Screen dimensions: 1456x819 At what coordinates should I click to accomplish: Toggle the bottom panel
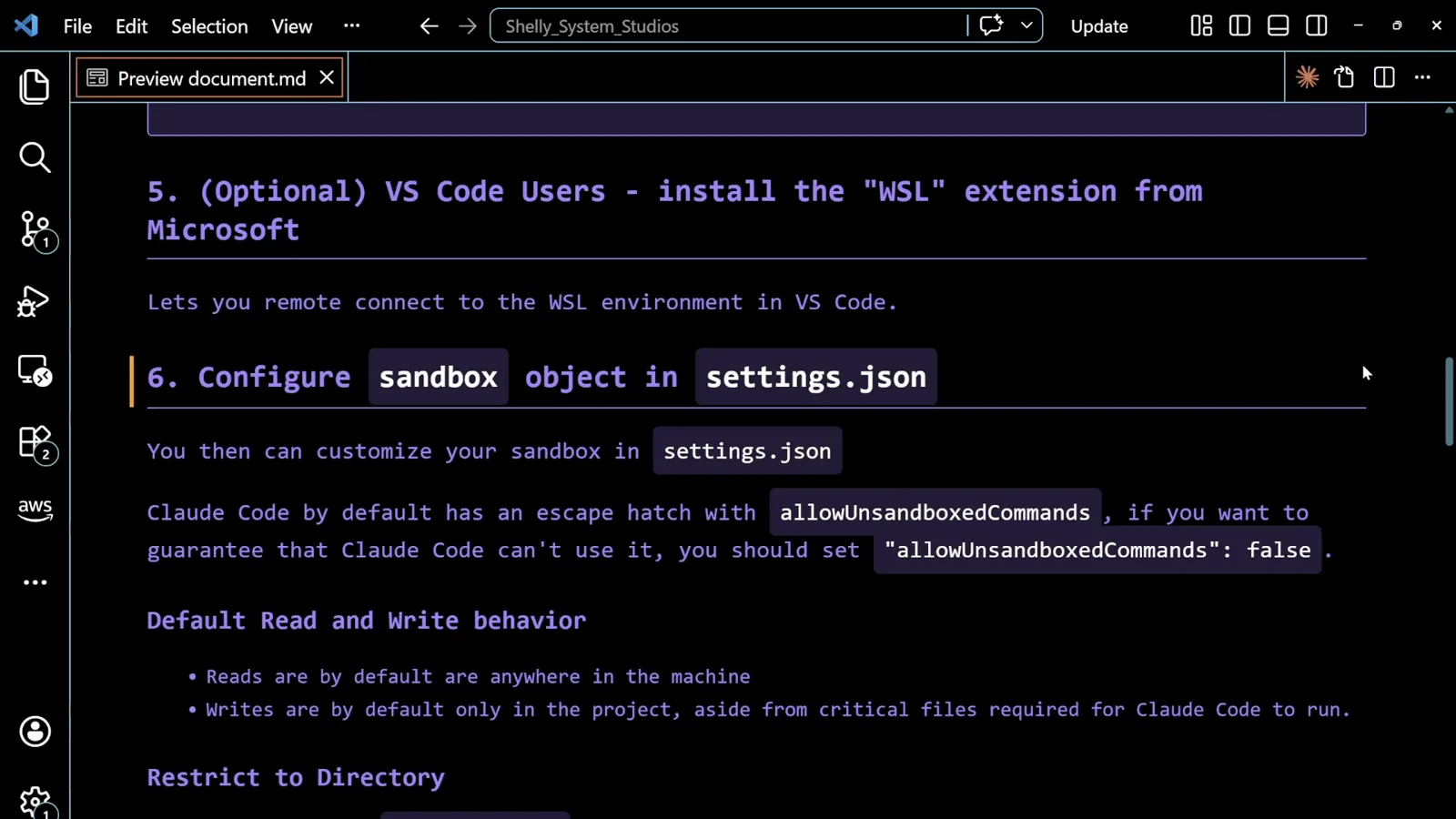pos(1278,25)
